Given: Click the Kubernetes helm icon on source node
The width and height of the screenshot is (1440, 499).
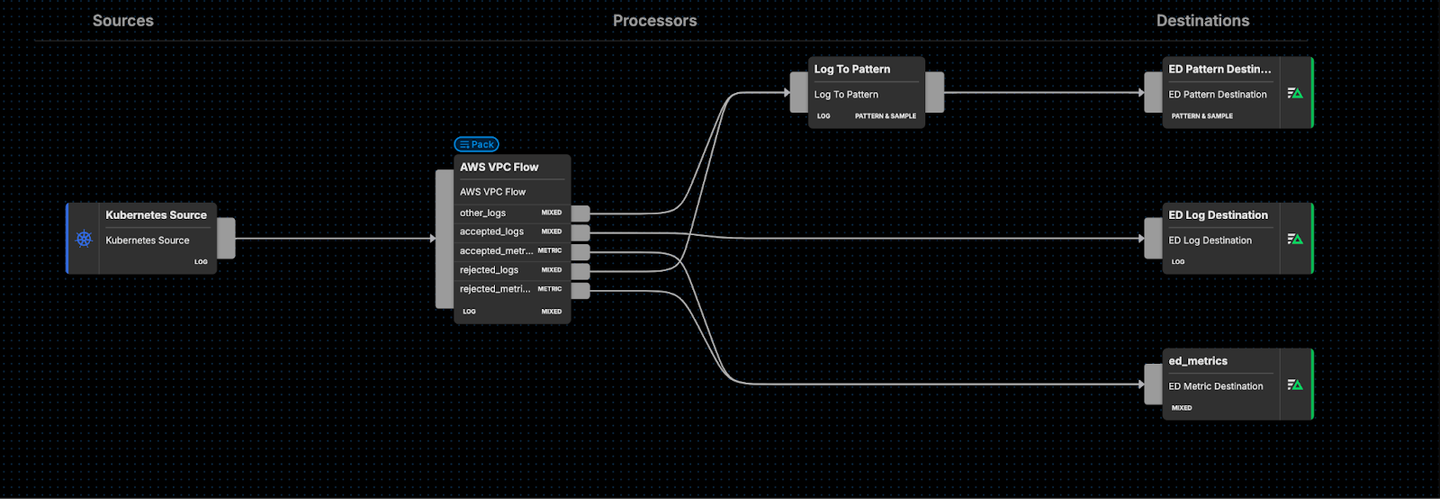Looking at the screenshot, I should (84, 239).
